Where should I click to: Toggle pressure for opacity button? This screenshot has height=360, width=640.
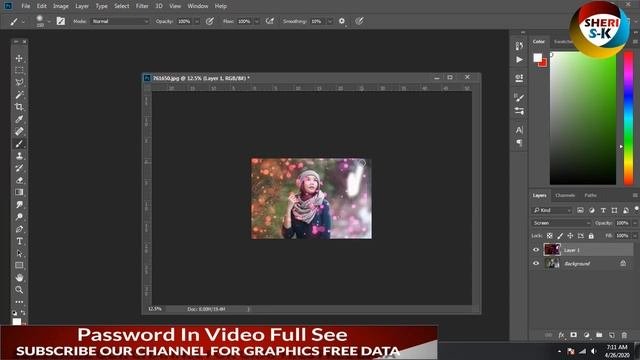click(210, 21)
